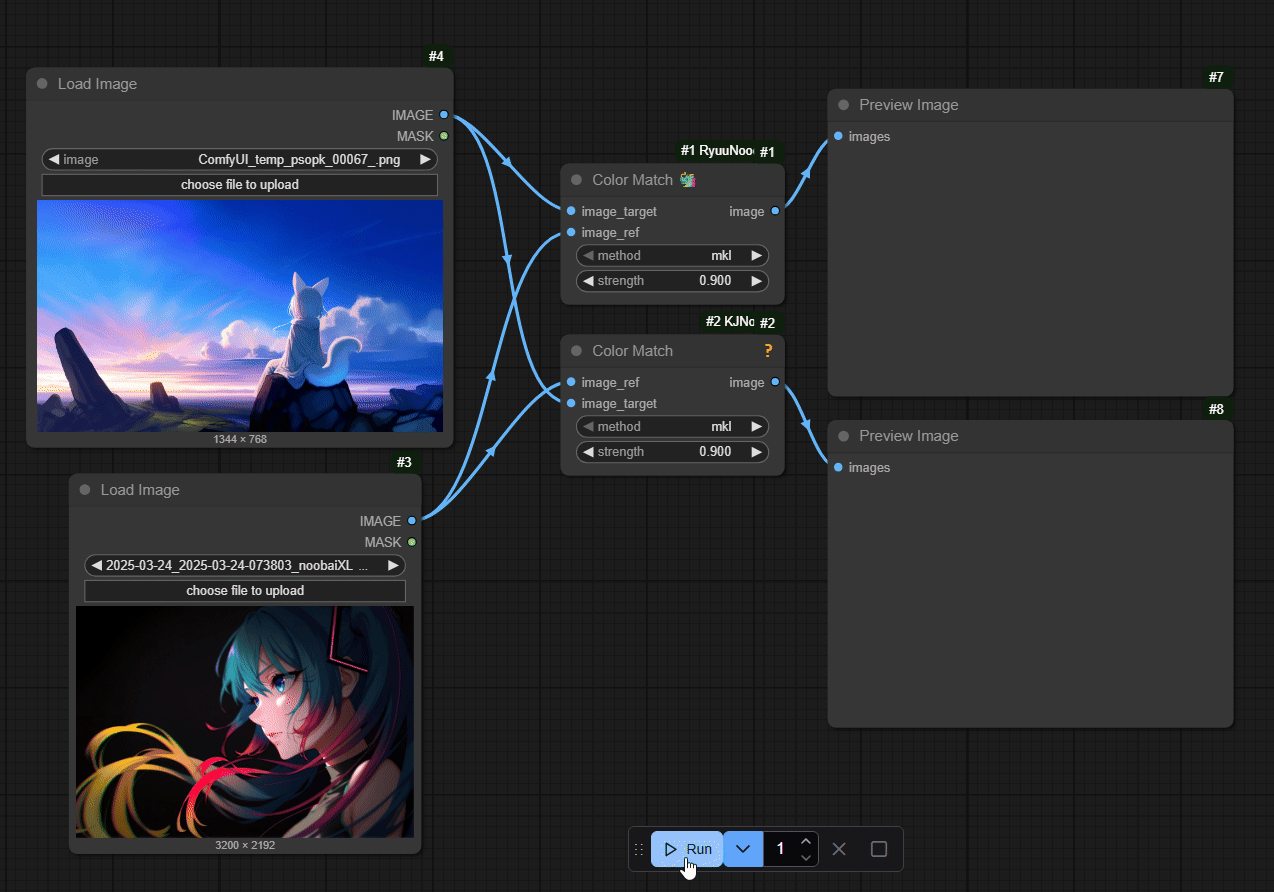Click strength 0.900 slider in node #1
The height and width of the screenshot is (892, 1274).
pyautogui.click(x=672, y=281)
